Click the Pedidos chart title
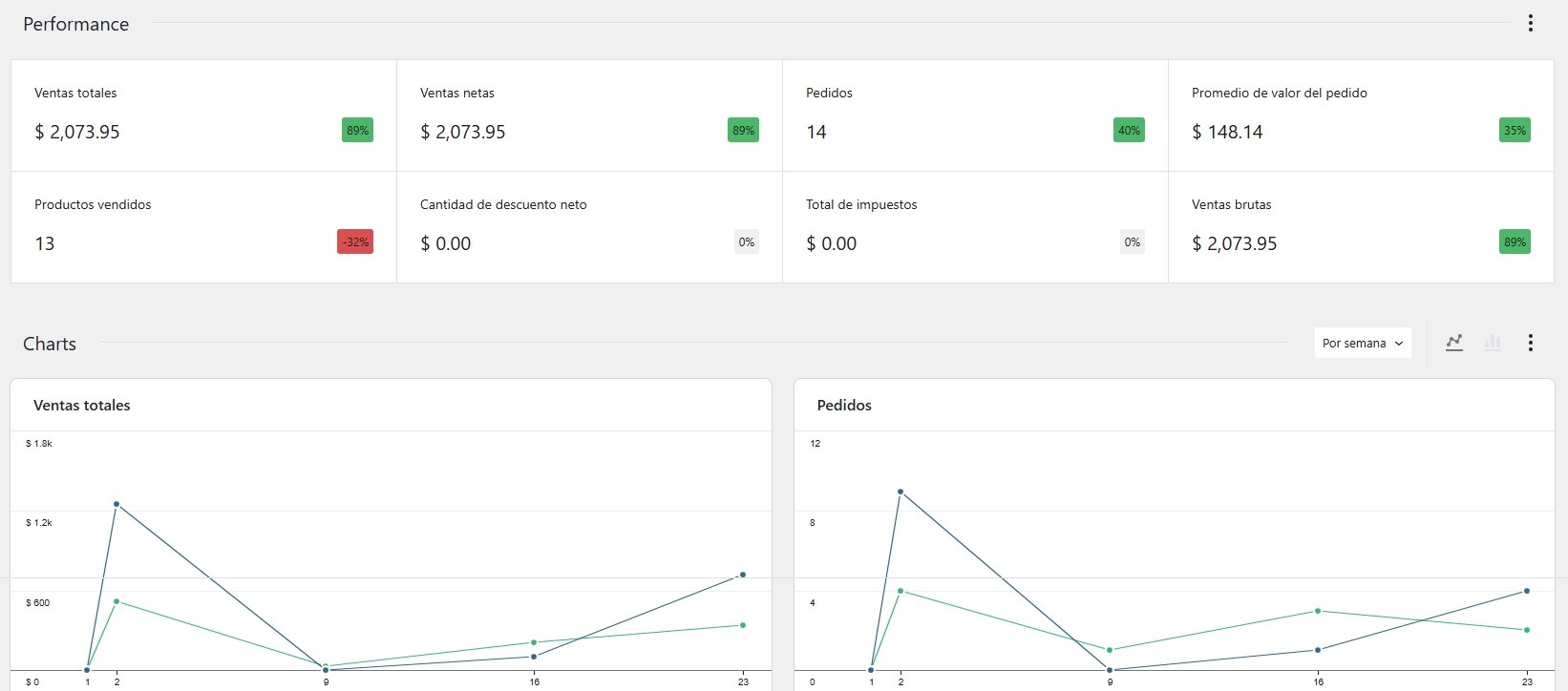 (x=844, y=406)
